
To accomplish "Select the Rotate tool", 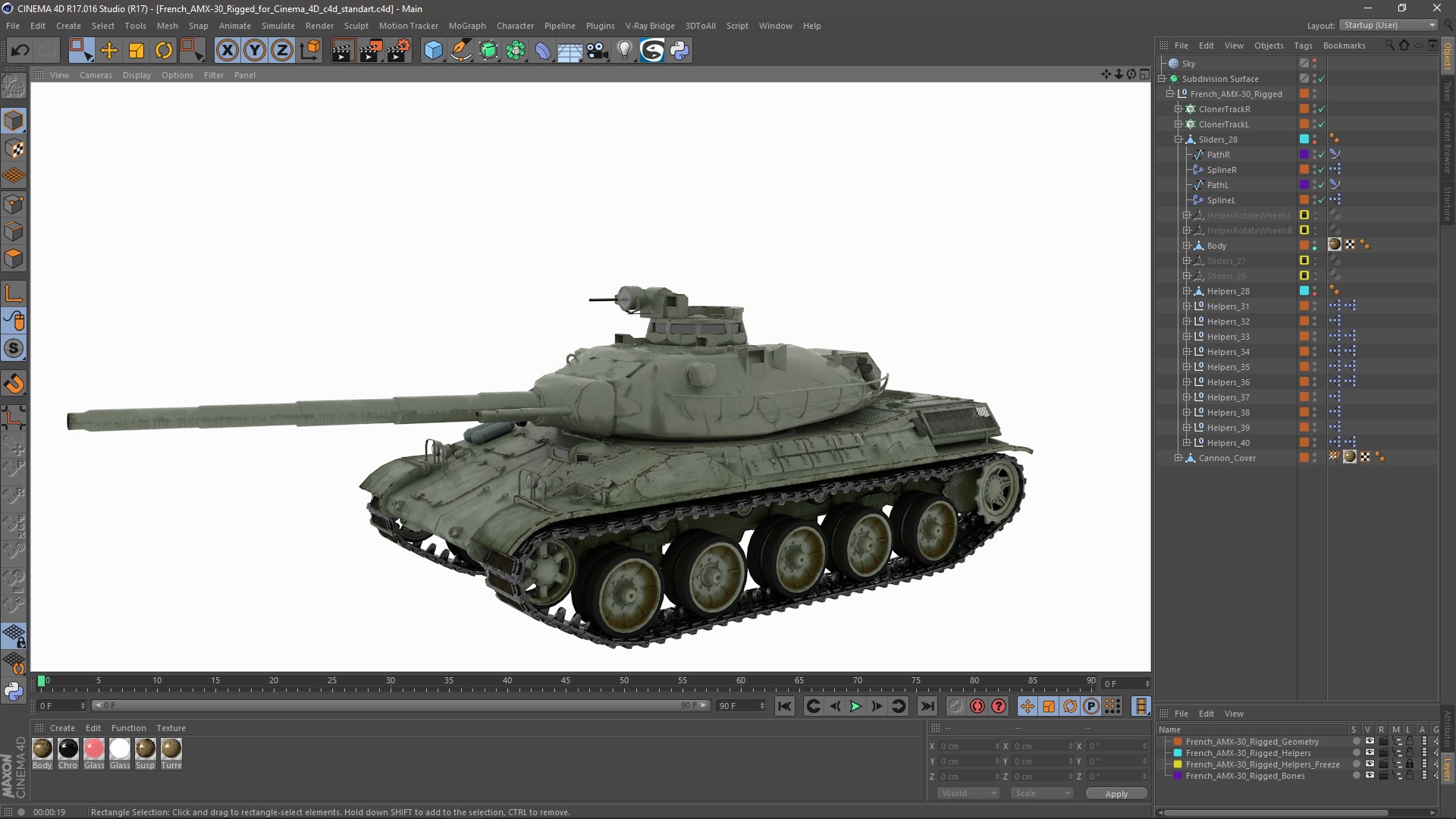I will pos(164,51).
